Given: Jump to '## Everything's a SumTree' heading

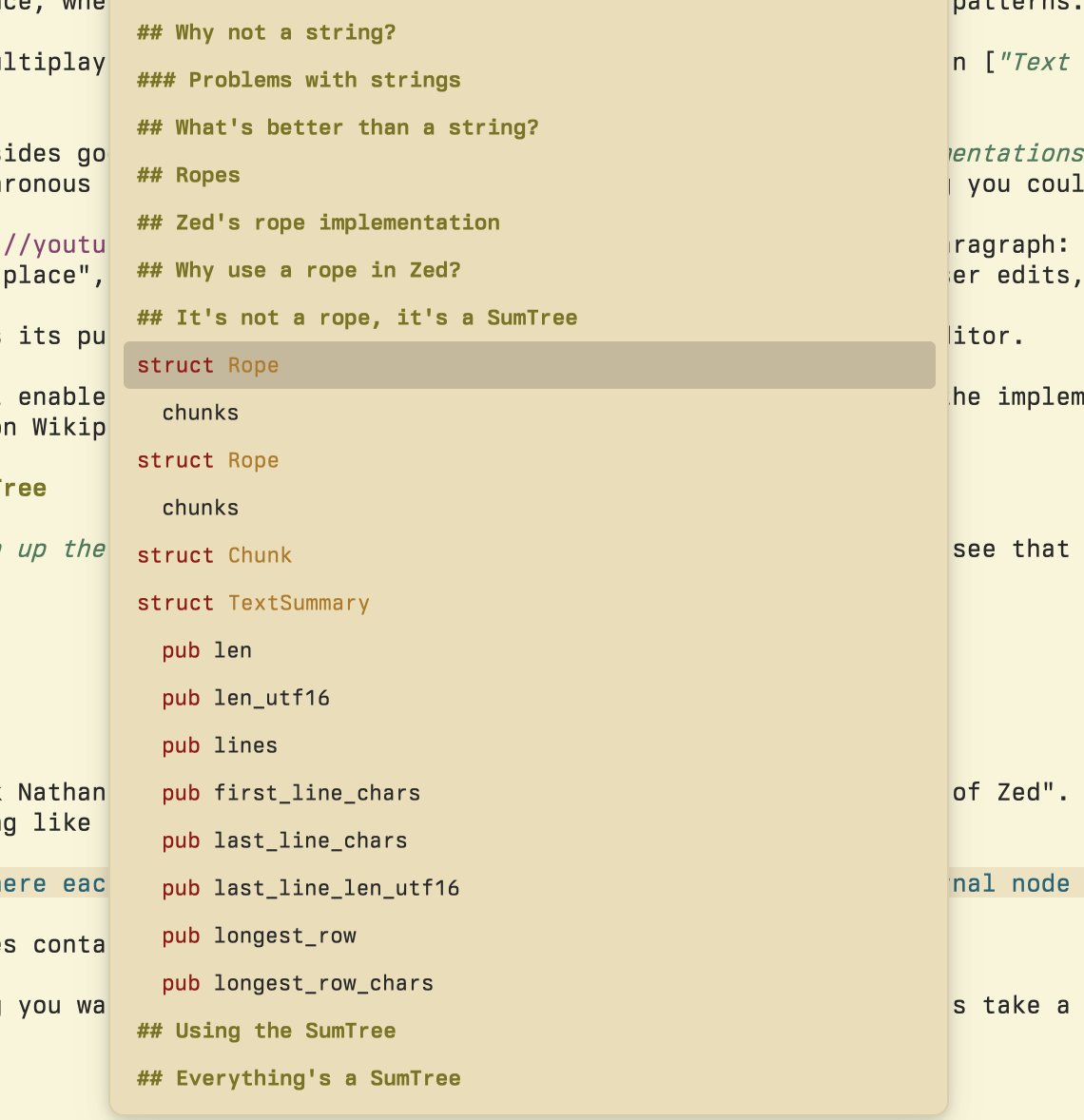Looking at the screenshot, I should 529,1078.
